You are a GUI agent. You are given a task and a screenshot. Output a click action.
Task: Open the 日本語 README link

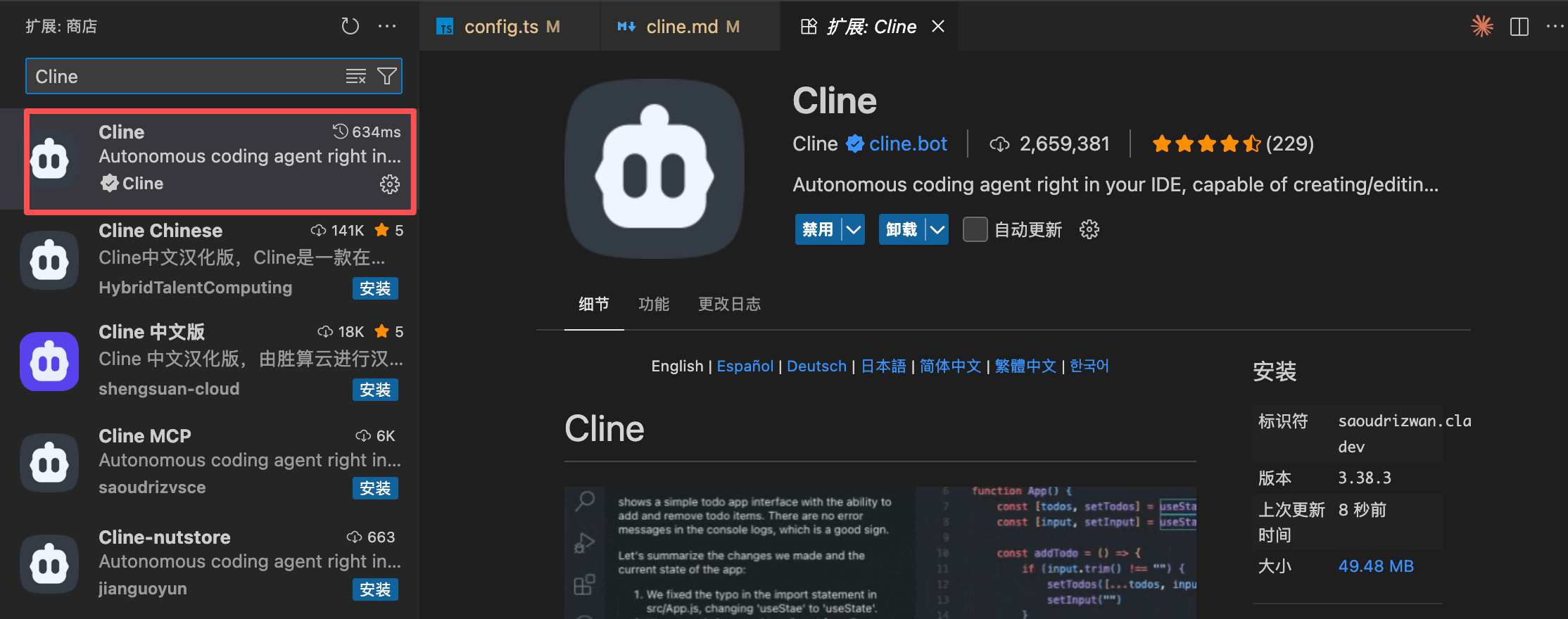pos(883,366)
